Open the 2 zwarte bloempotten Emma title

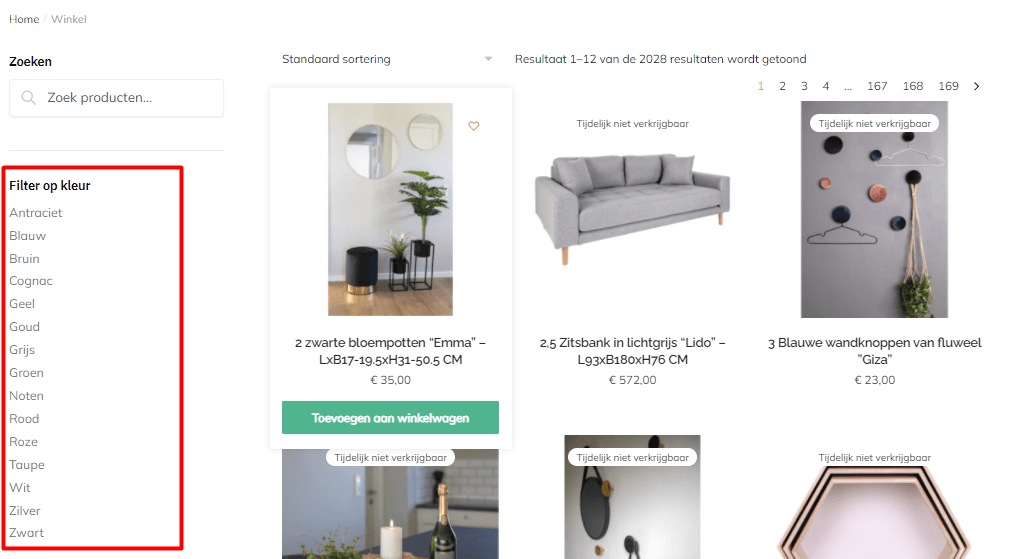390,351
